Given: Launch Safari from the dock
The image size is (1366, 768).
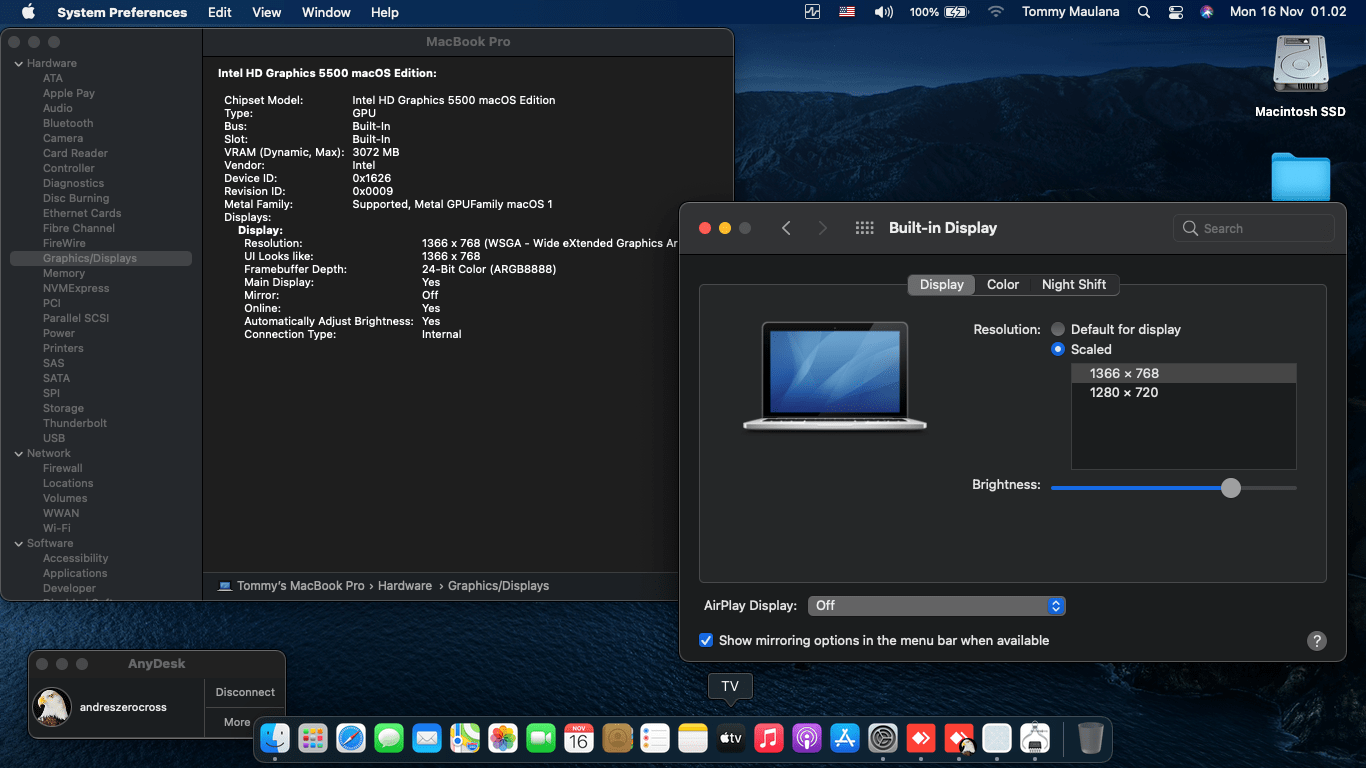Looking at the screenshot, I should coord(351,739).
